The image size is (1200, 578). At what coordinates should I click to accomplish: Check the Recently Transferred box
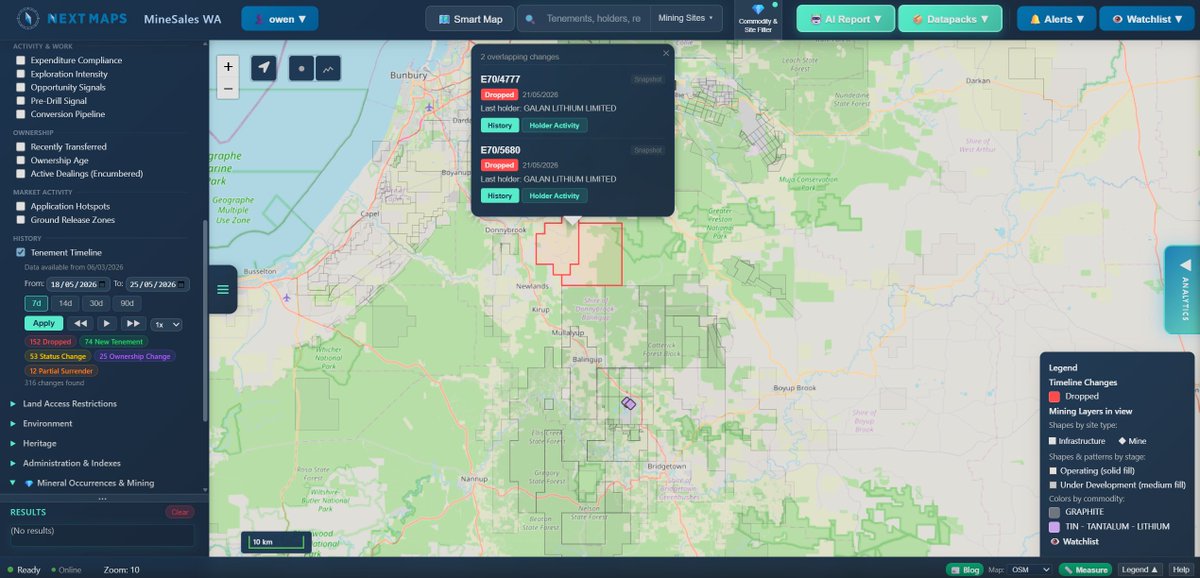pos(20,147)
